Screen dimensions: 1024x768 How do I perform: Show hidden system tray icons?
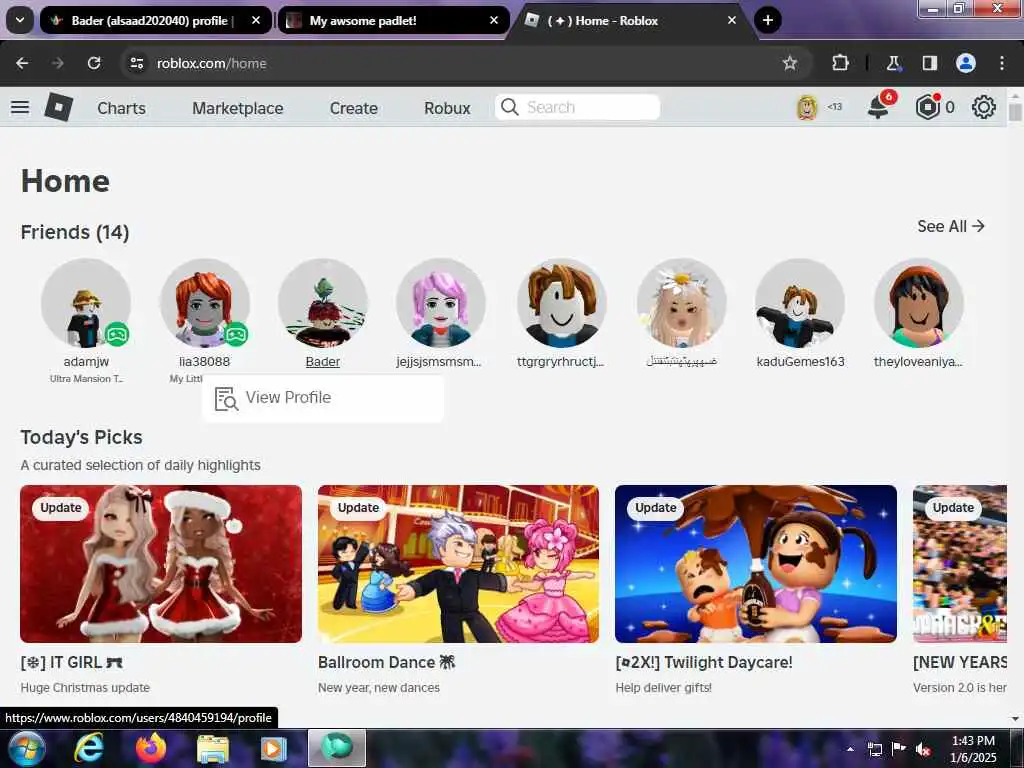point(850,749)
